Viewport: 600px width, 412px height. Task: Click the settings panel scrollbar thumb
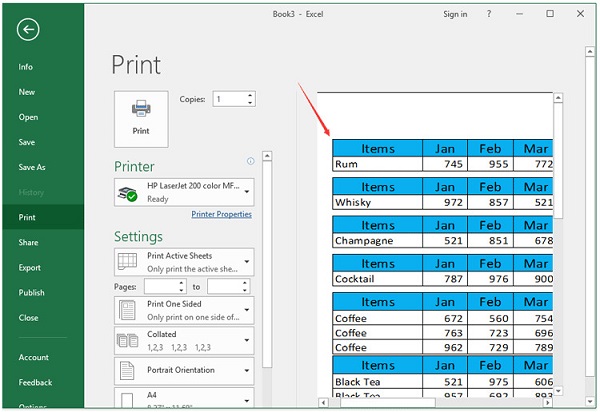coord(267,264)
